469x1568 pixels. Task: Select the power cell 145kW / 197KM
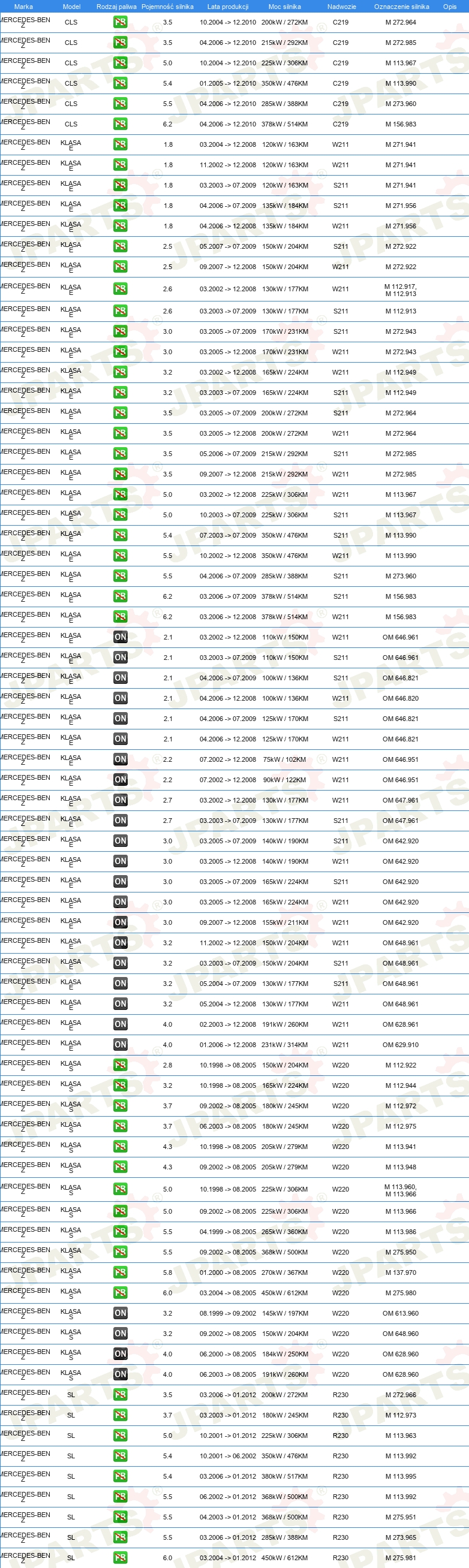click(284, 1314)
